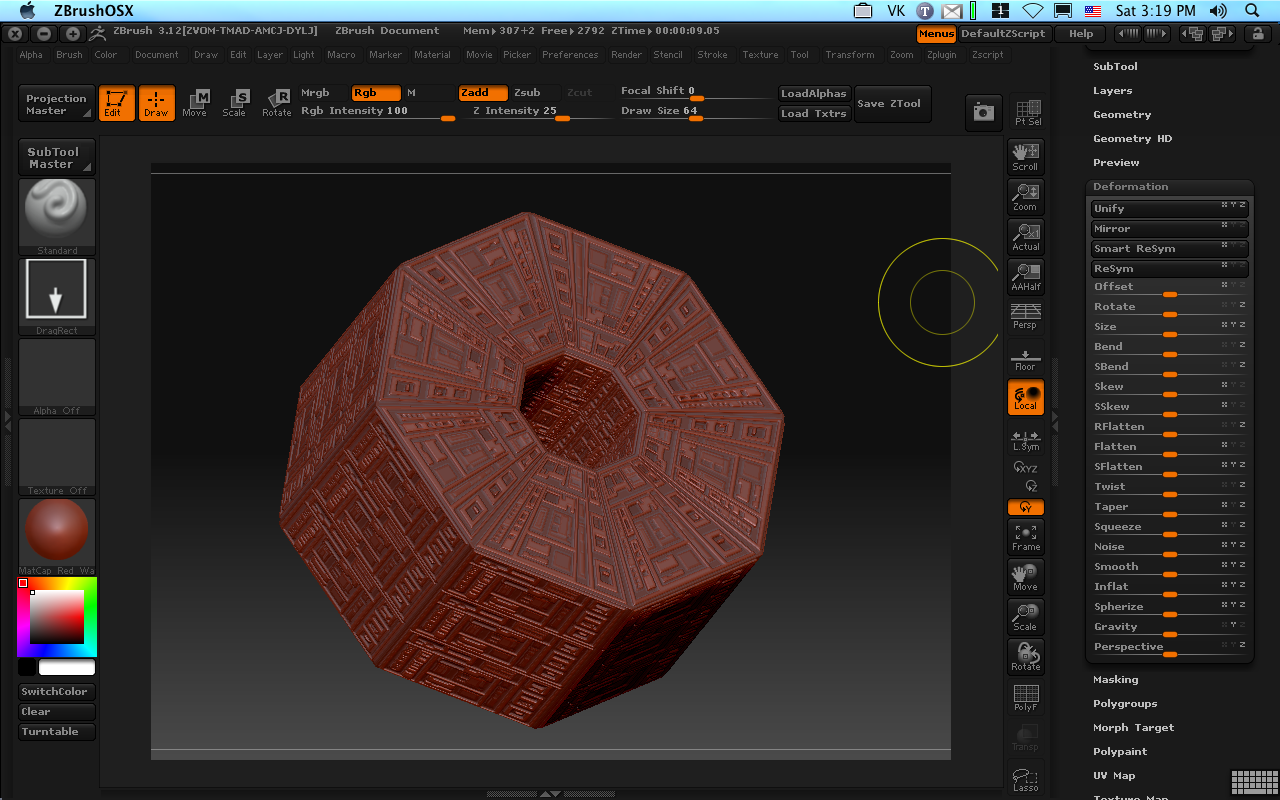Click the camera snapshot icon

coord(983,113)
